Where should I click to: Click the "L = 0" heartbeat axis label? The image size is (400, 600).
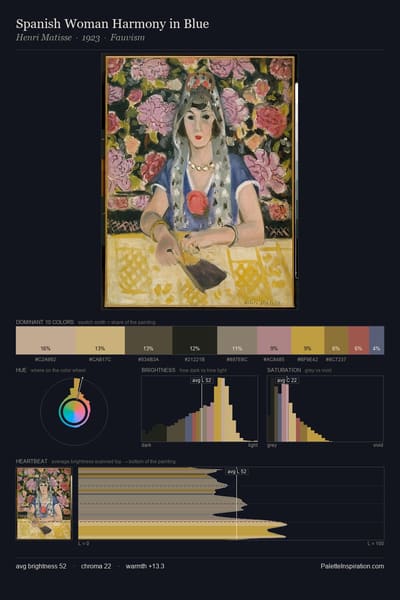[x=83, y=543]
